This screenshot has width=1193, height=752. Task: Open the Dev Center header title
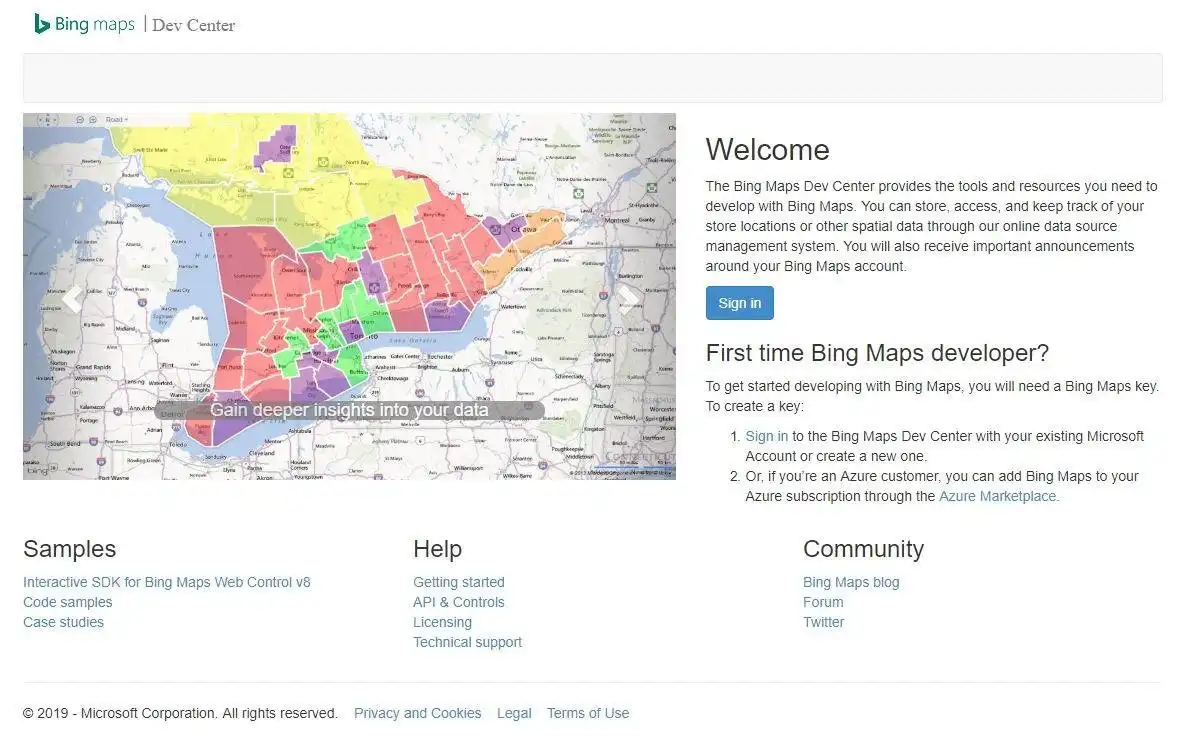coord(193,25)
